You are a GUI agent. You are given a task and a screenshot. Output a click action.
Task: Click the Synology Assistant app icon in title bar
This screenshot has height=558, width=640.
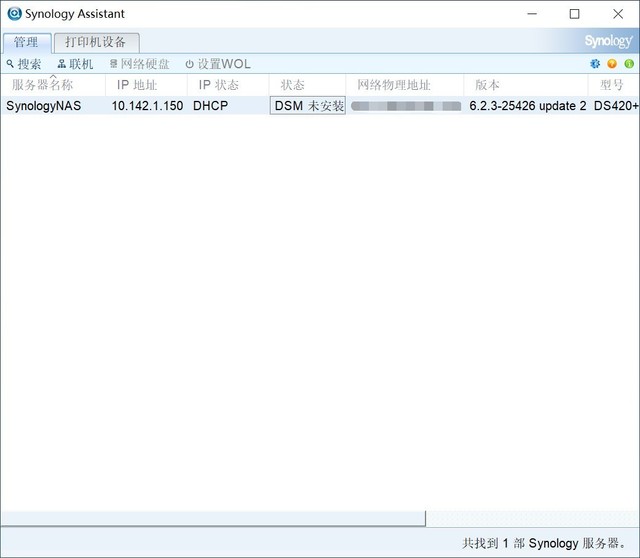[x=14, y=13]
